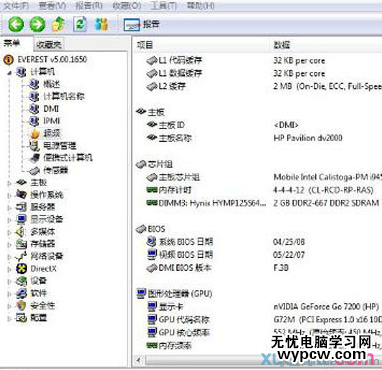
Task: Open the 工具(T) menu
Action: [163, 6]
